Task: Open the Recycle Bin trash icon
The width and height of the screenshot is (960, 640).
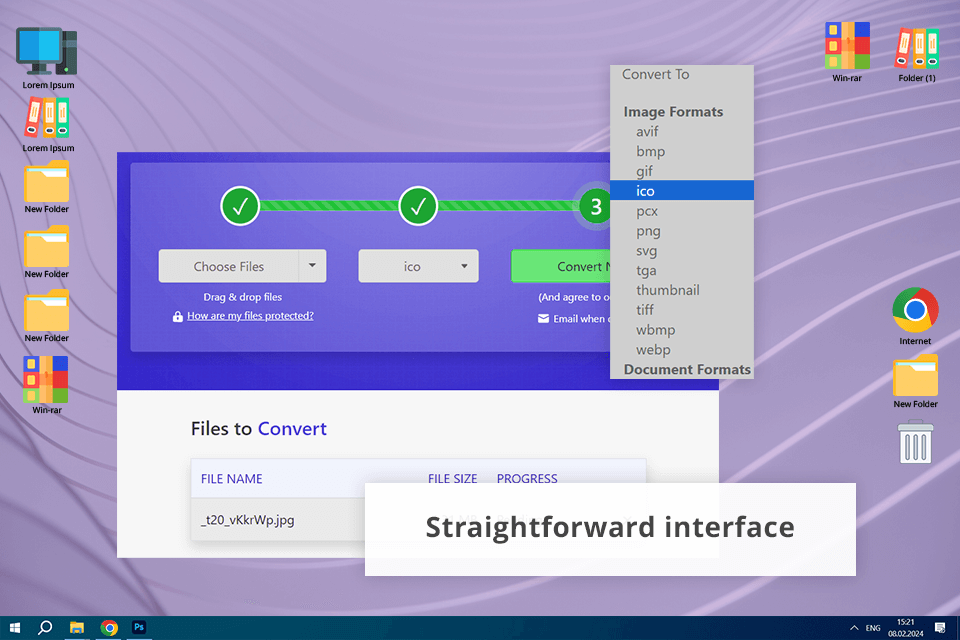Action: click(x=915, y=442)
